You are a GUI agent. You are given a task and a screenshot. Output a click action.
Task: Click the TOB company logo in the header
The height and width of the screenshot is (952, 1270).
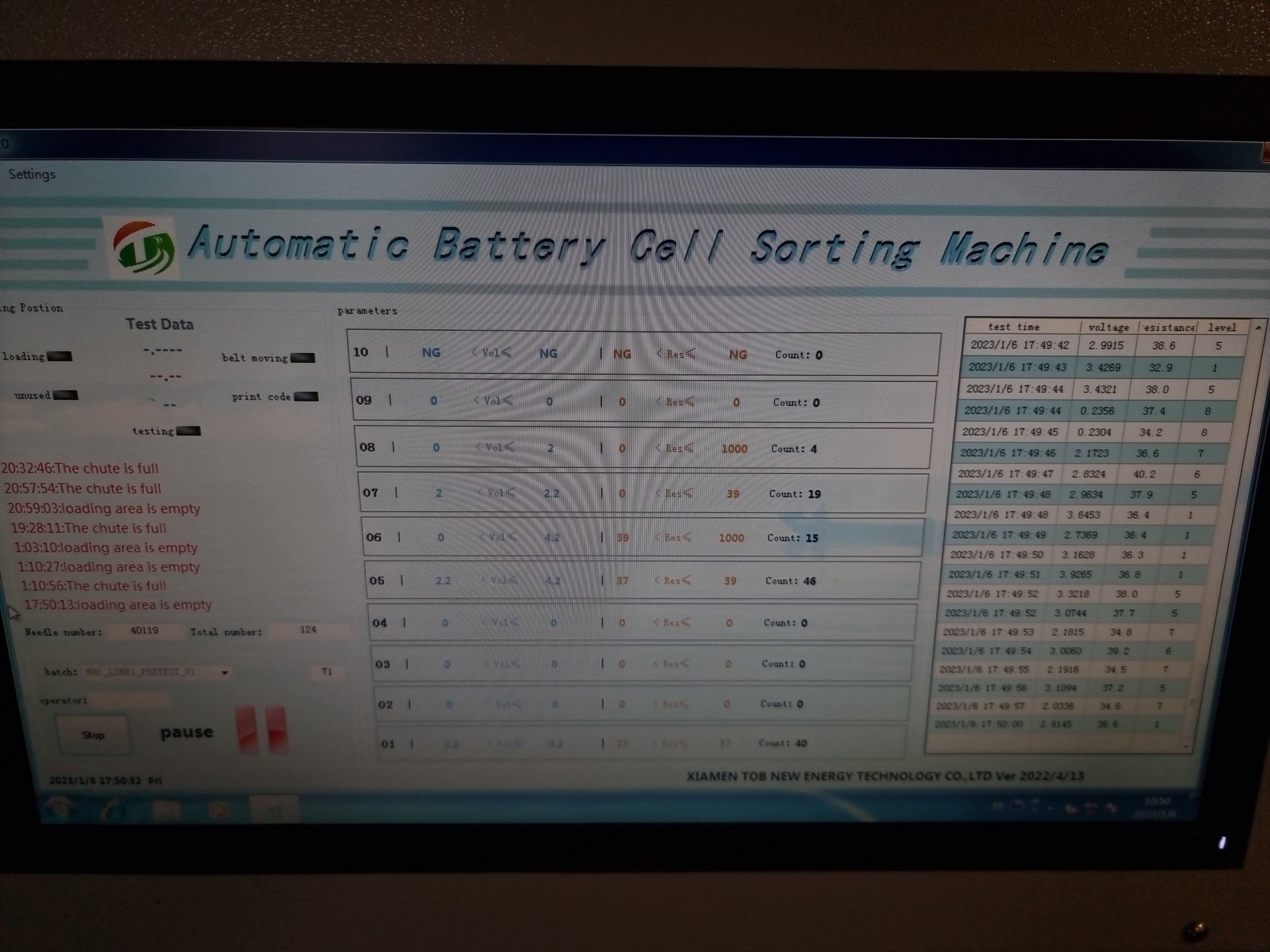144,247
